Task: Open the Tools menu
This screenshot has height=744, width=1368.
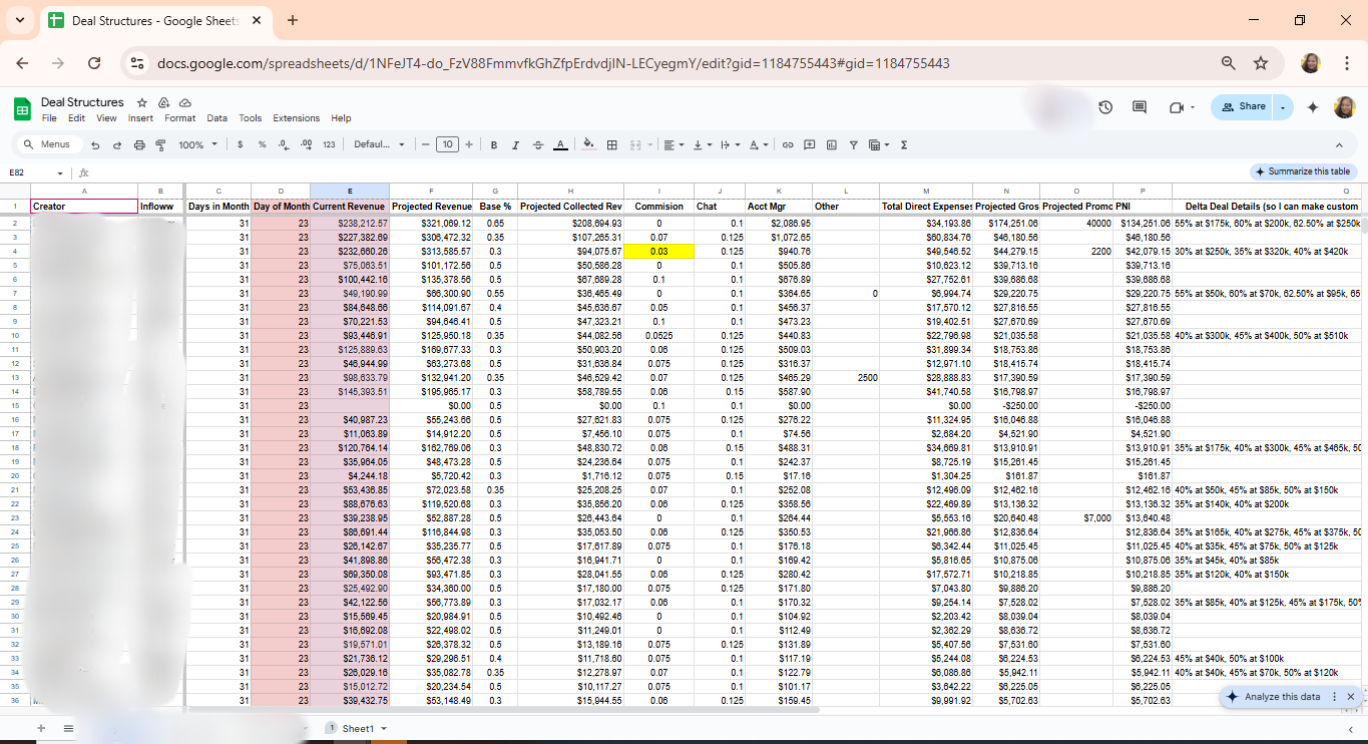Action: [x=250, y=118]
